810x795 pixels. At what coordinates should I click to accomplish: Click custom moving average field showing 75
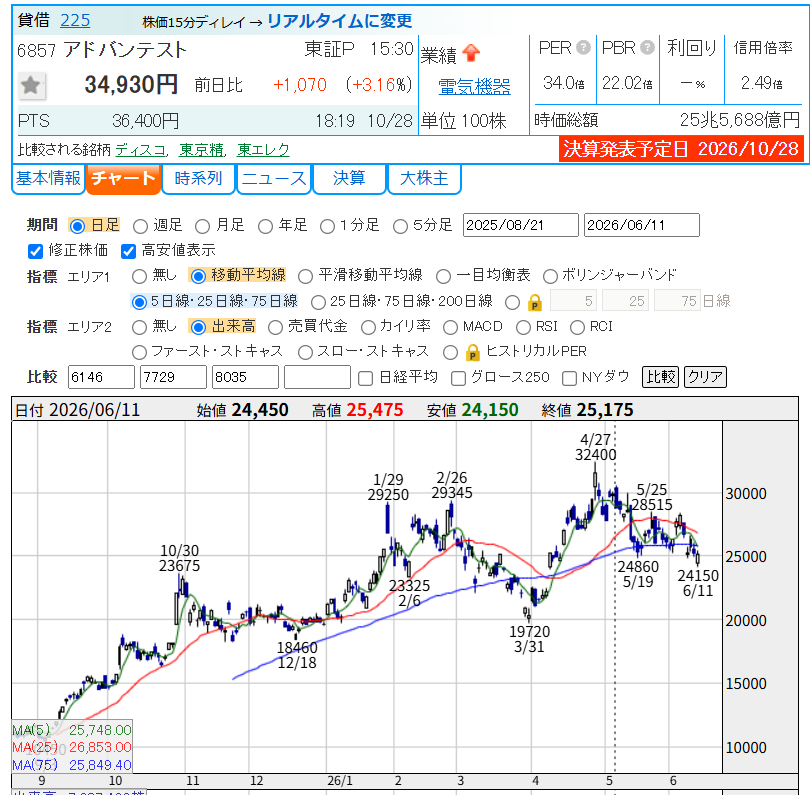tap(677, 301)
